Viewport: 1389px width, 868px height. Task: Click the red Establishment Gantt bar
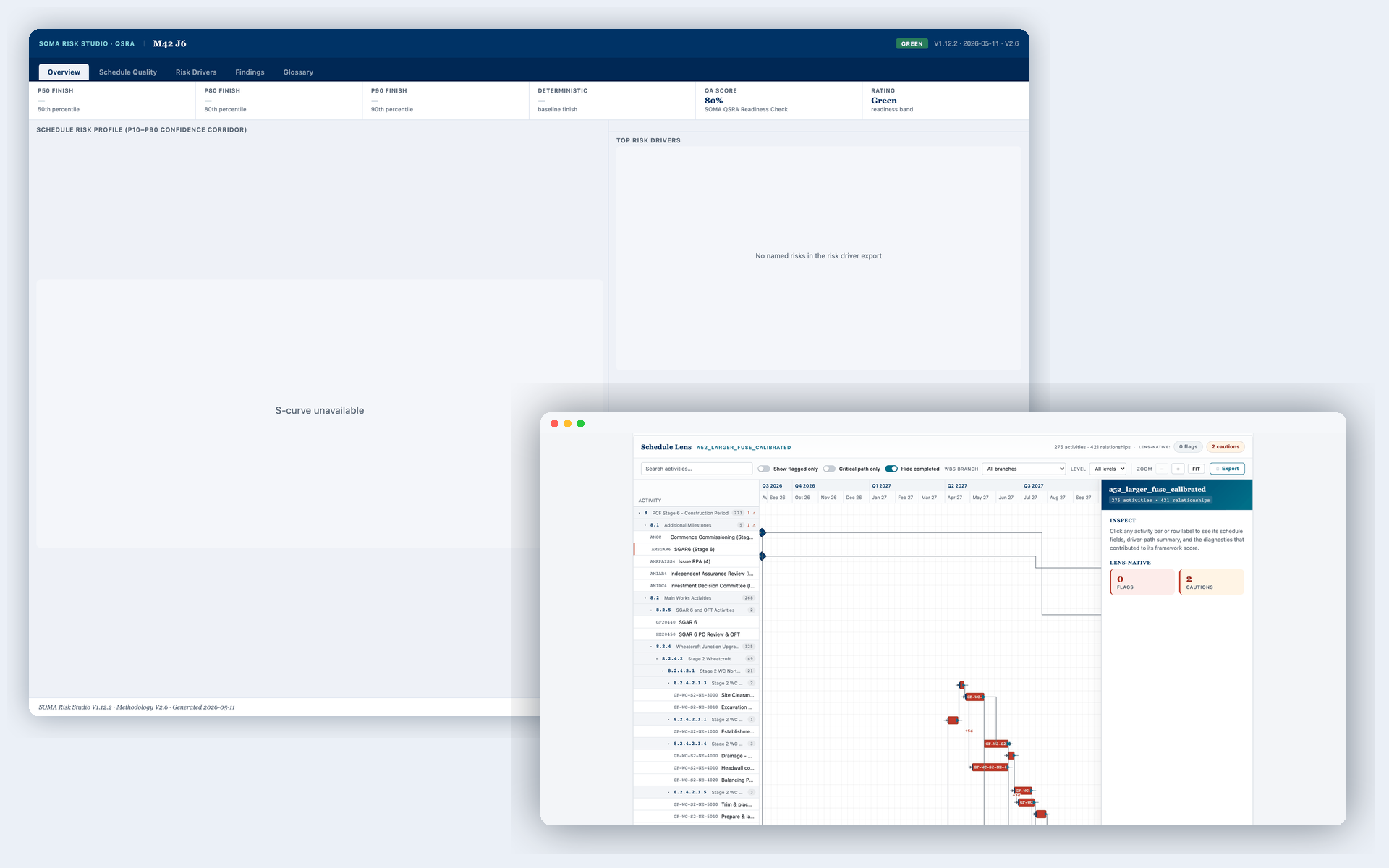tap(953, 720)
